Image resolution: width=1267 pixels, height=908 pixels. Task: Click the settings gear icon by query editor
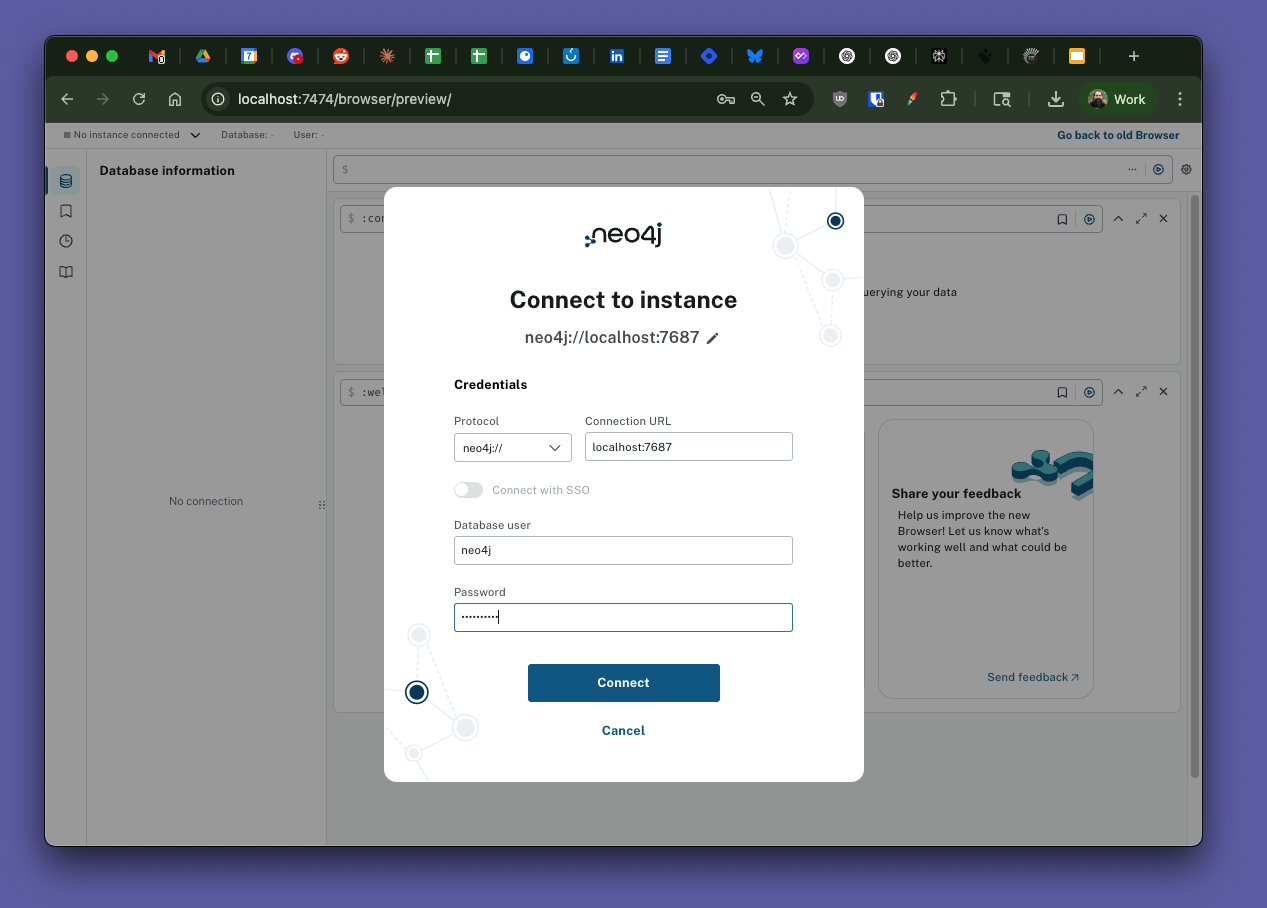[x=1186, y=170]
